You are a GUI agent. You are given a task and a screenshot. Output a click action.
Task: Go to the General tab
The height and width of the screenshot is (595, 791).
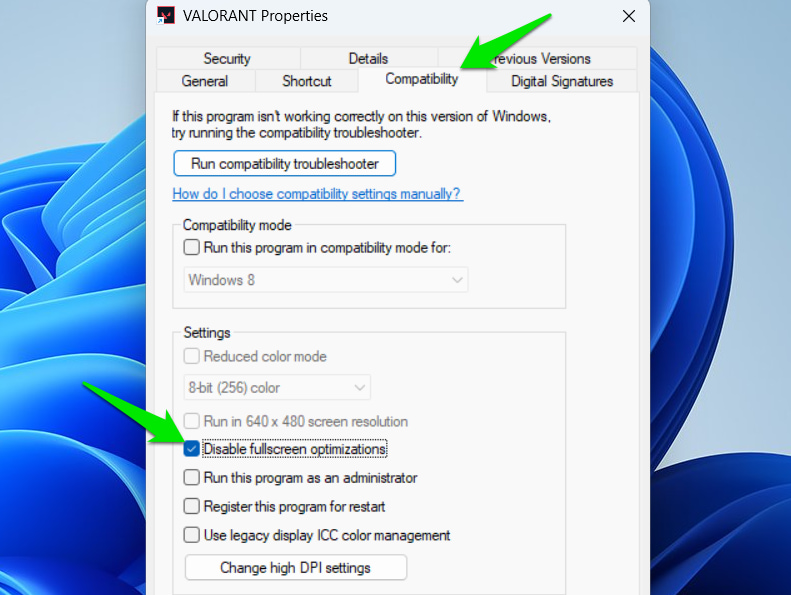[205, 81]
